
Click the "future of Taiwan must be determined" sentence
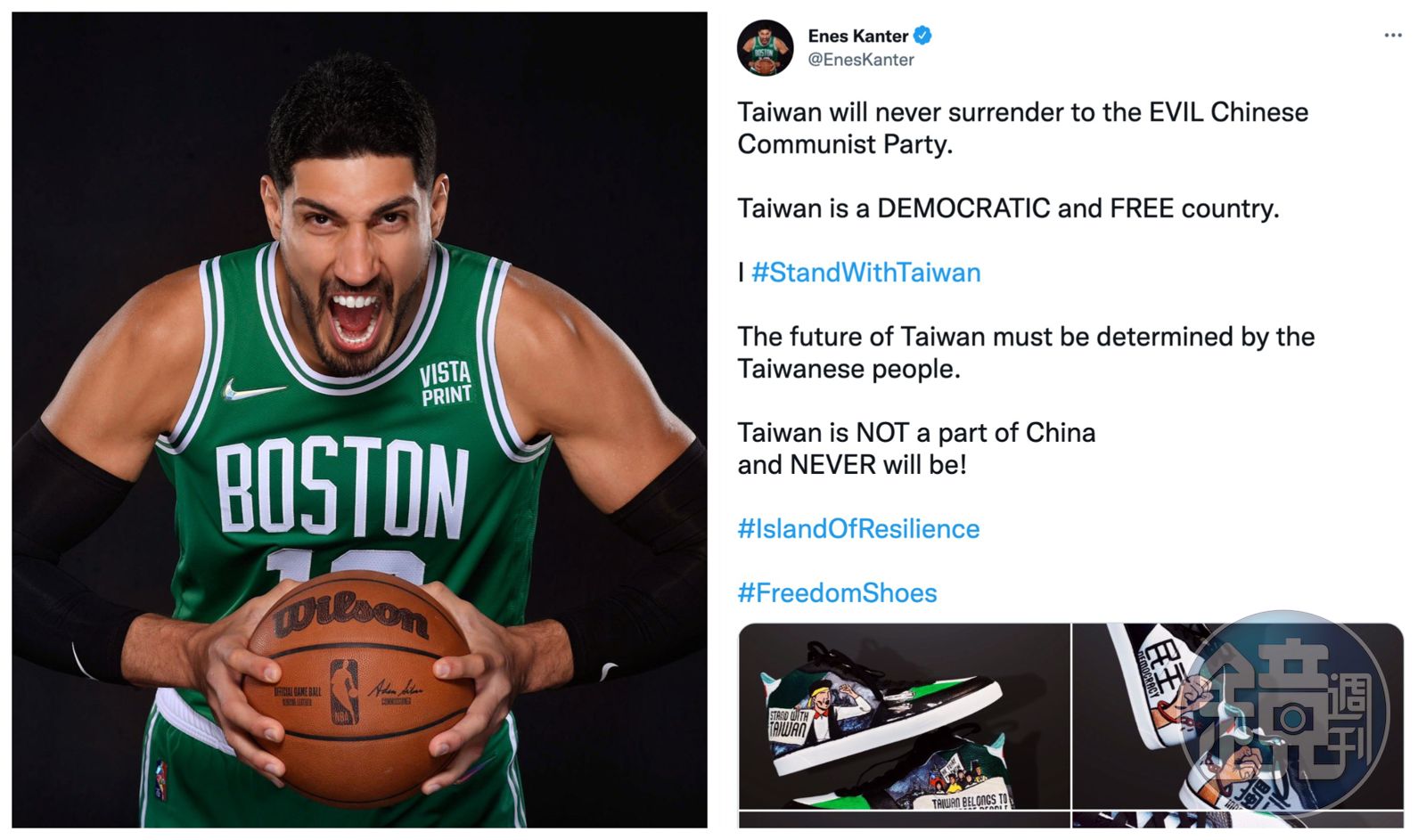click(x=1026, y=353)
